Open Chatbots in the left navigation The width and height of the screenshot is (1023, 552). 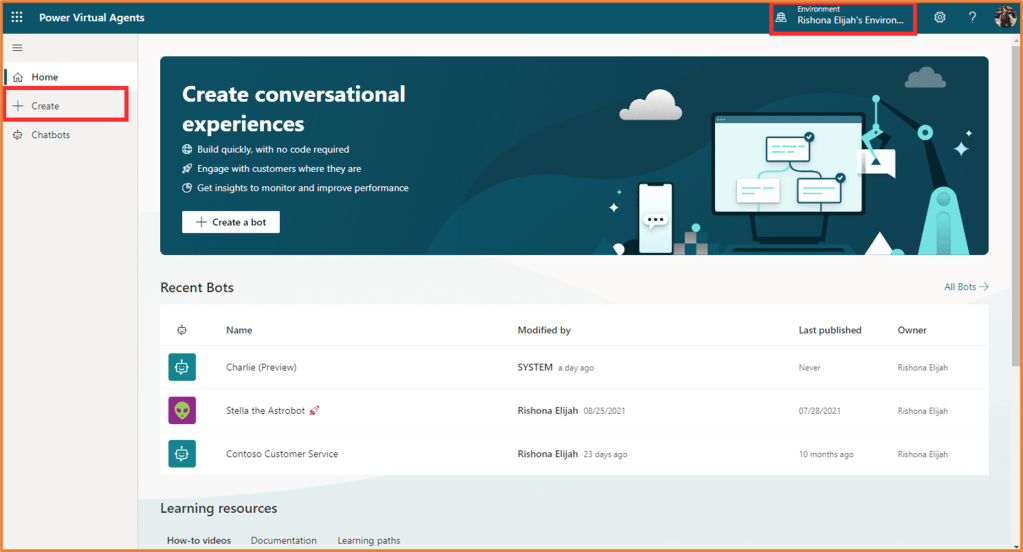point(50,135)
